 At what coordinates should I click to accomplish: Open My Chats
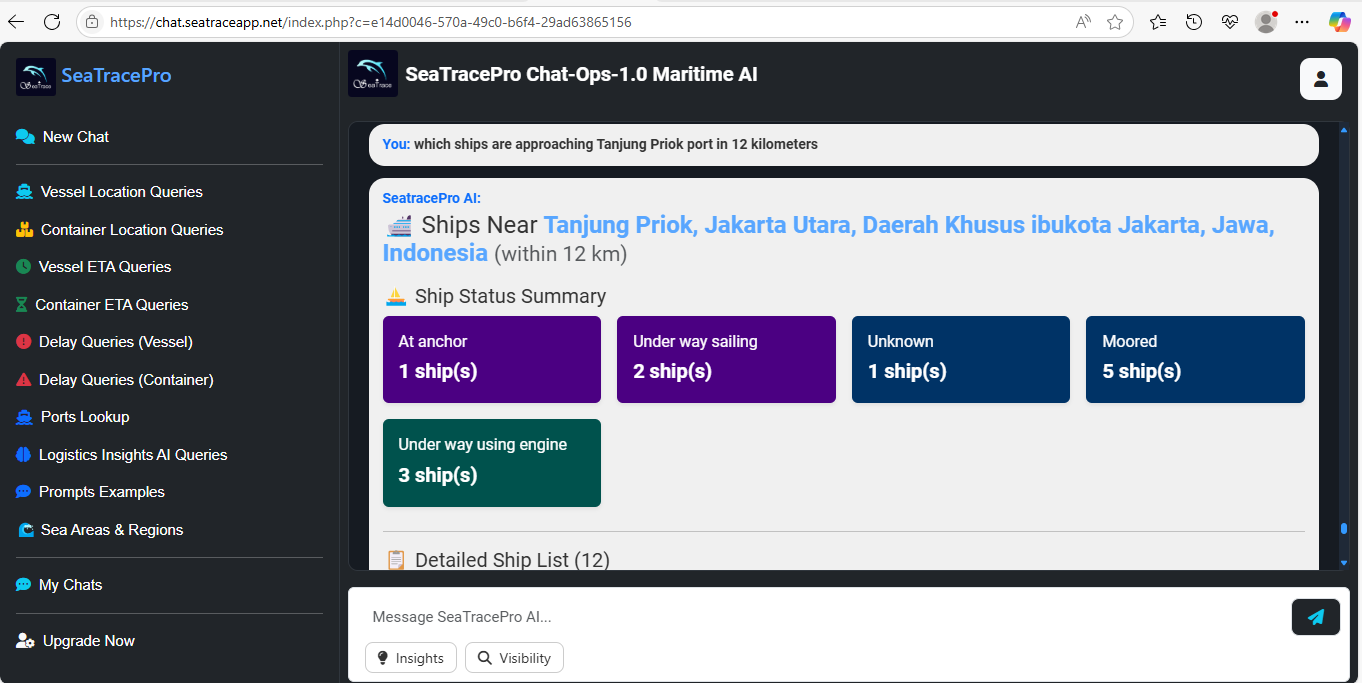click(59, 585)
